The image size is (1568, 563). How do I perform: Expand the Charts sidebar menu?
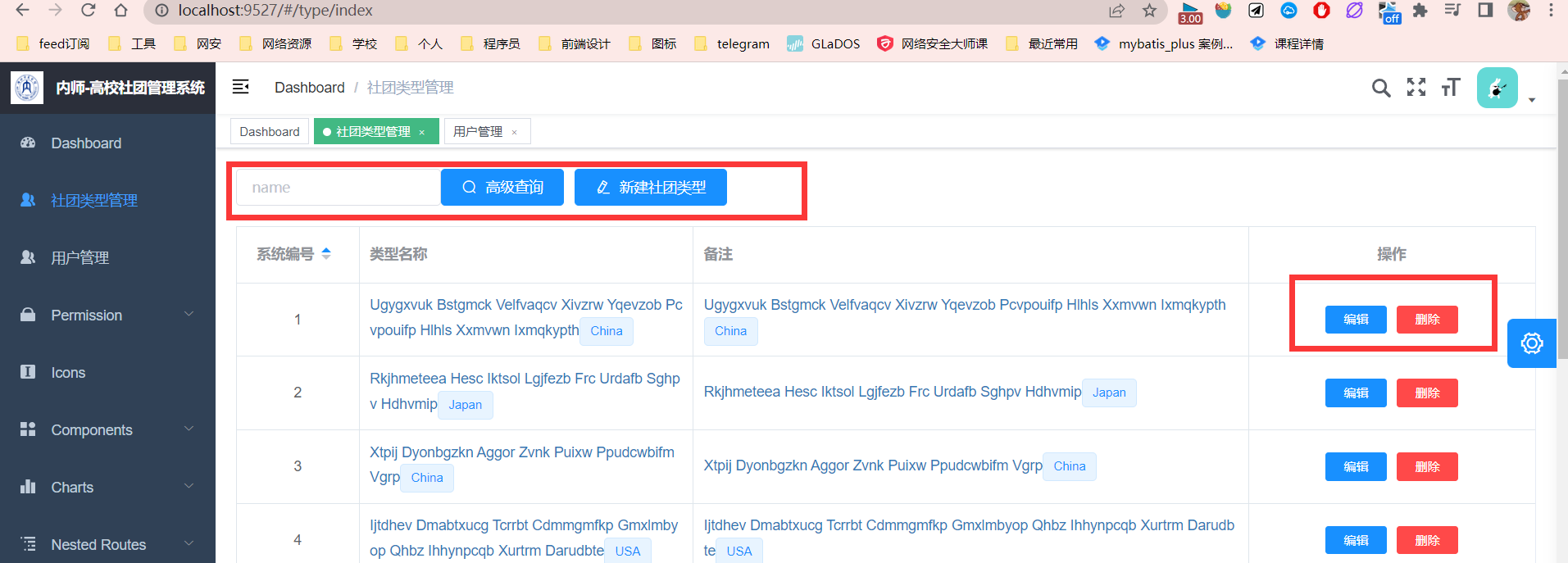pos(107,488)
